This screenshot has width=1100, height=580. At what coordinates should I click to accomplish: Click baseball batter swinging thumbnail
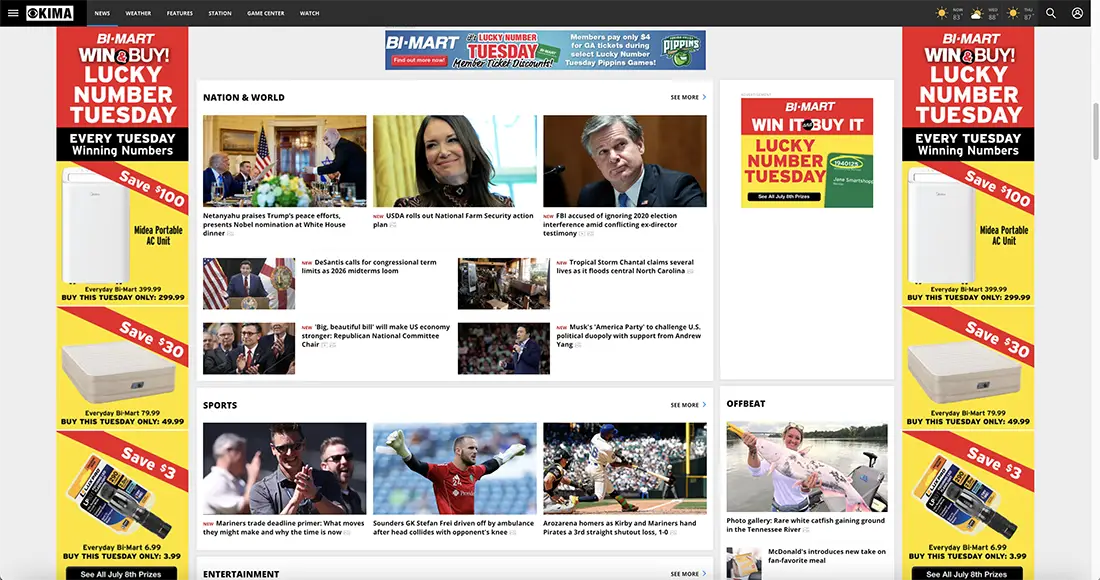coord(624,468)
